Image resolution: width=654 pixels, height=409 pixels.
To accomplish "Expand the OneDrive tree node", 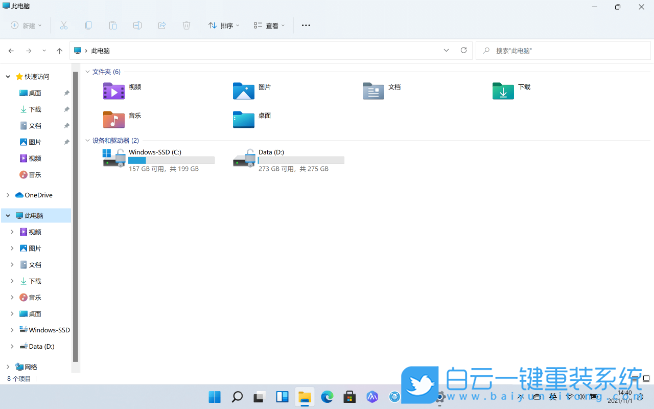I will pyautogui.click(x=8, y=195).
